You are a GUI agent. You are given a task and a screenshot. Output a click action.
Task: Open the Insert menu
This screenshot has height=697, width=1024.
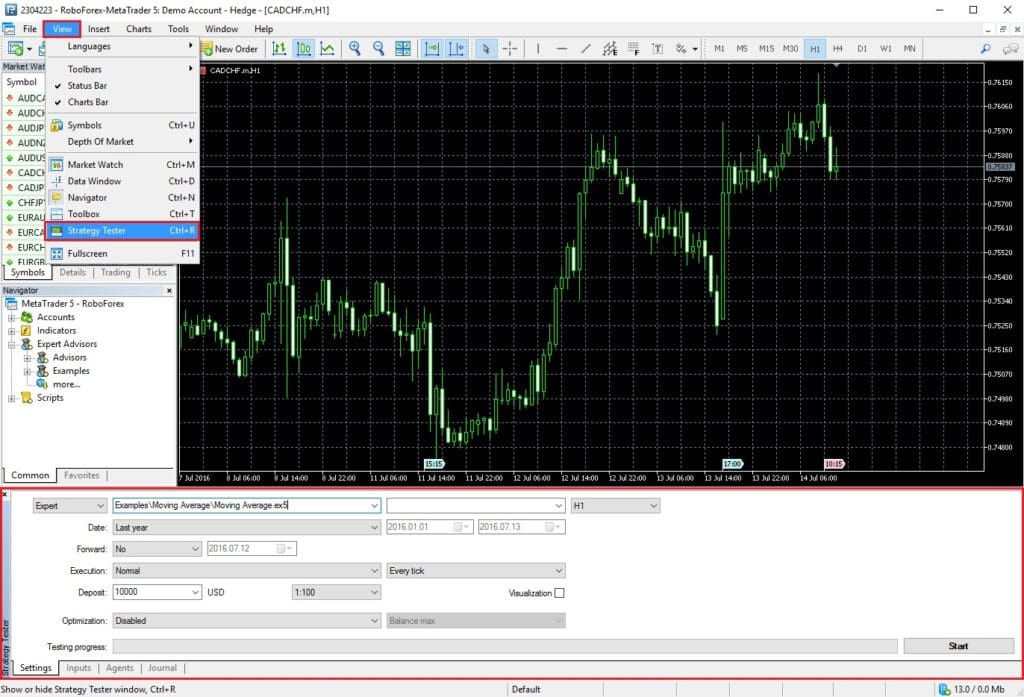click(99, 29)
